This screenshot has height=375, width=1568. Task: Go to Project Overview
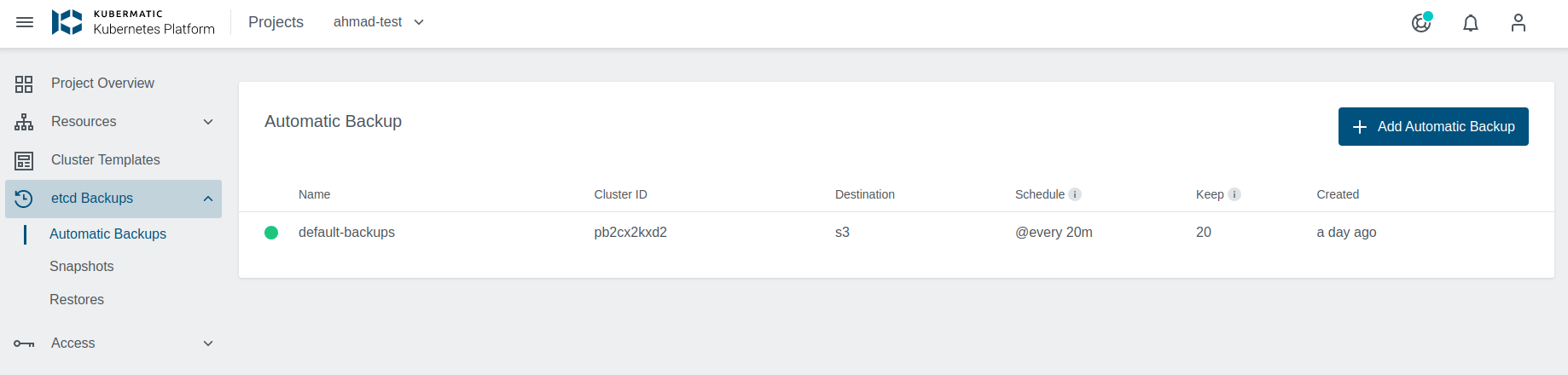click(x=102, y=84)
